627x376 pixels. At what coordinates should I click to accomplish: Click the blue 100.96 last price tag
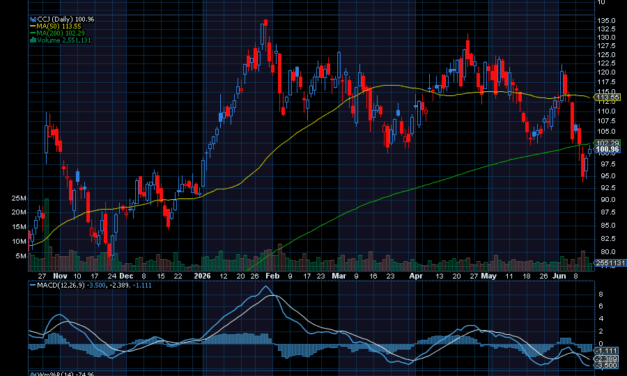607,150
